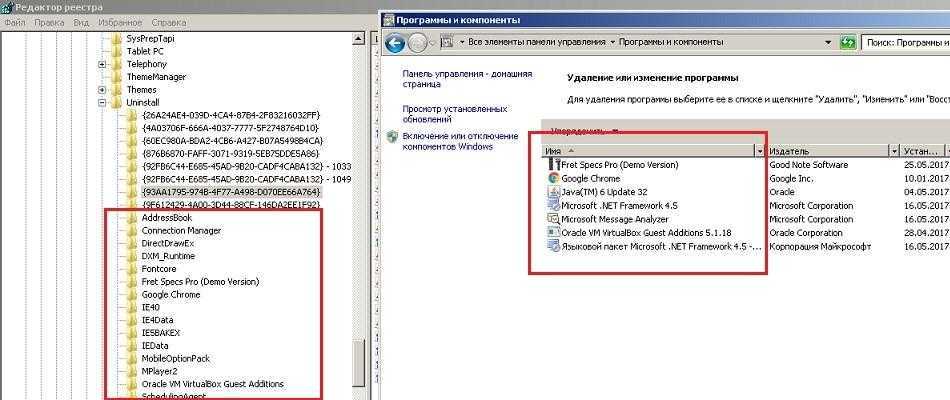
Task: Expand the Themes registry key
Action: (x=102, y=90)
